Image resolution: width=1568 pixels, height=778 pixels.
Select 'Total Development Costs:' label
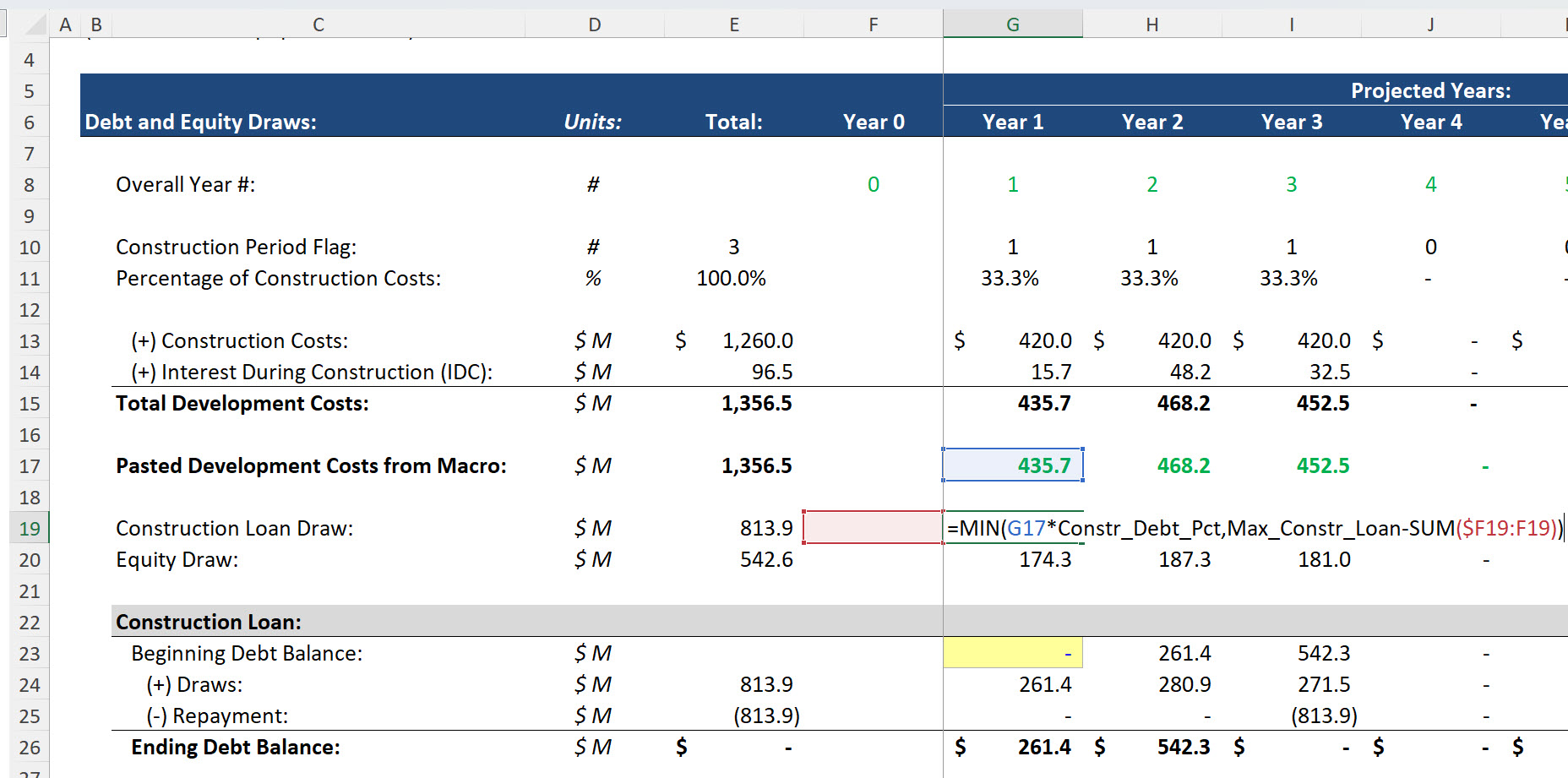click(242, 403)
